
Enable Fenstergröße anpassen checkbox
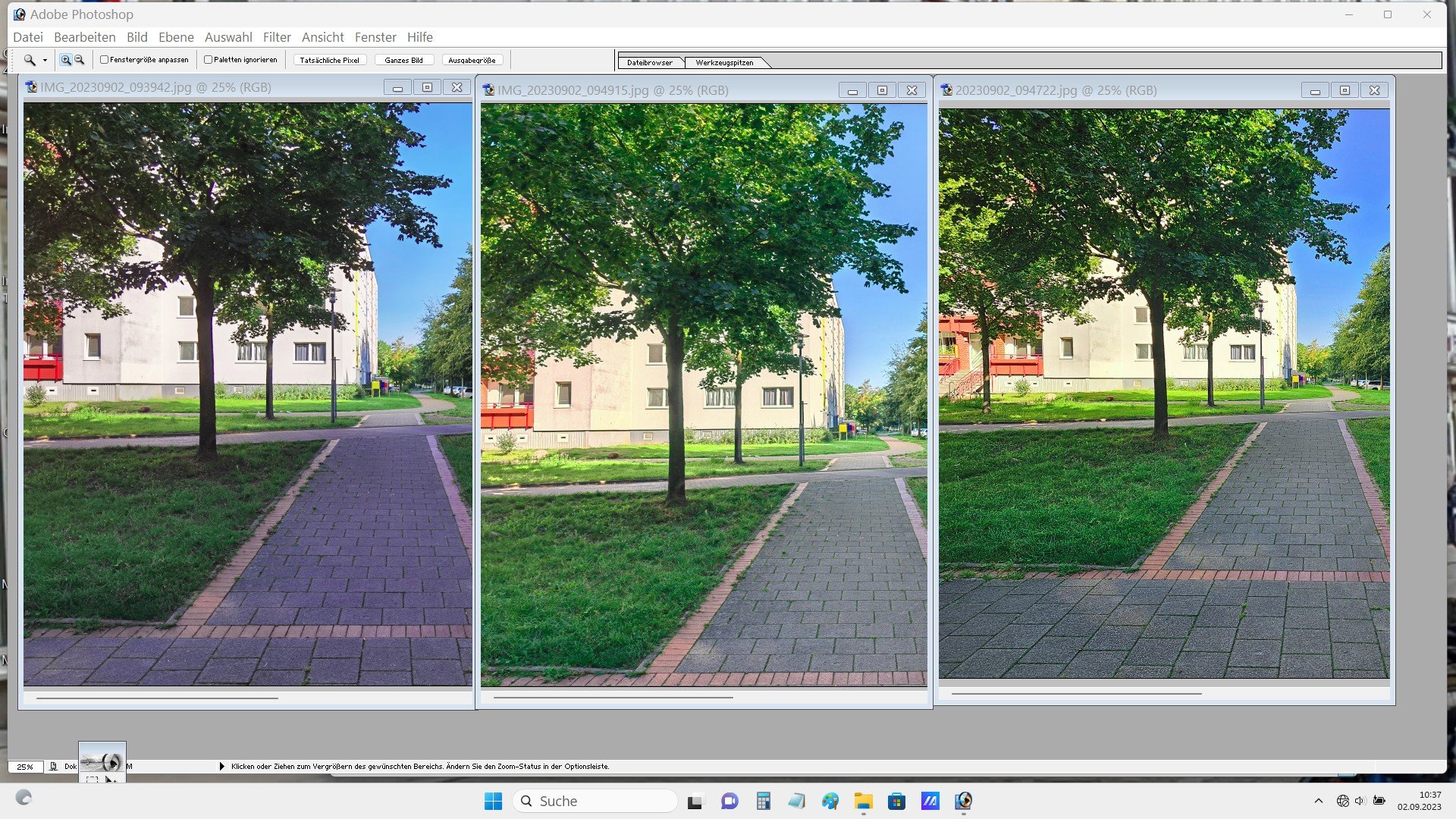coord(105,60)
